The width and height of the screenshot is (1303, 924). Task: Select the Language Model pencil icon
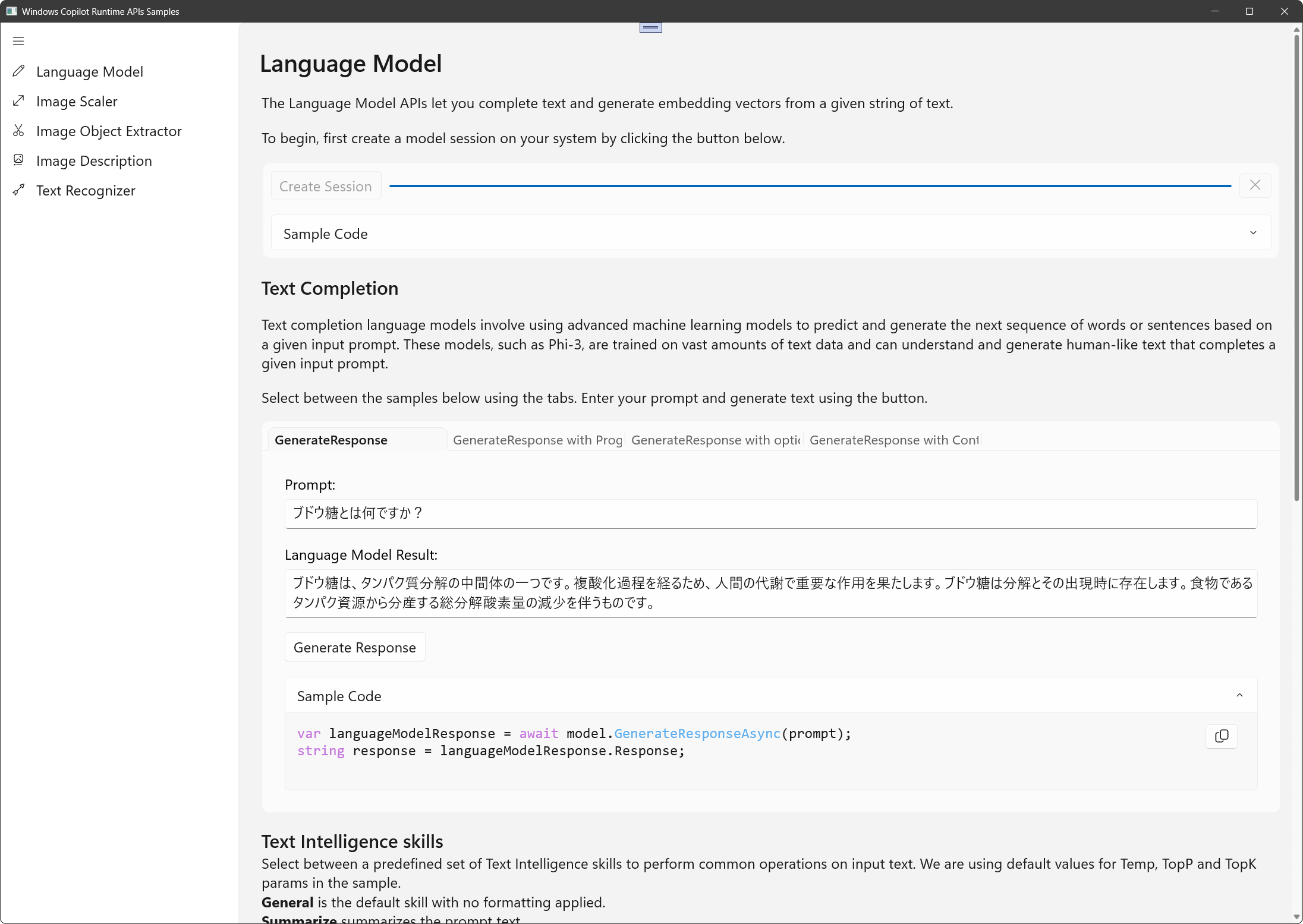18,71
